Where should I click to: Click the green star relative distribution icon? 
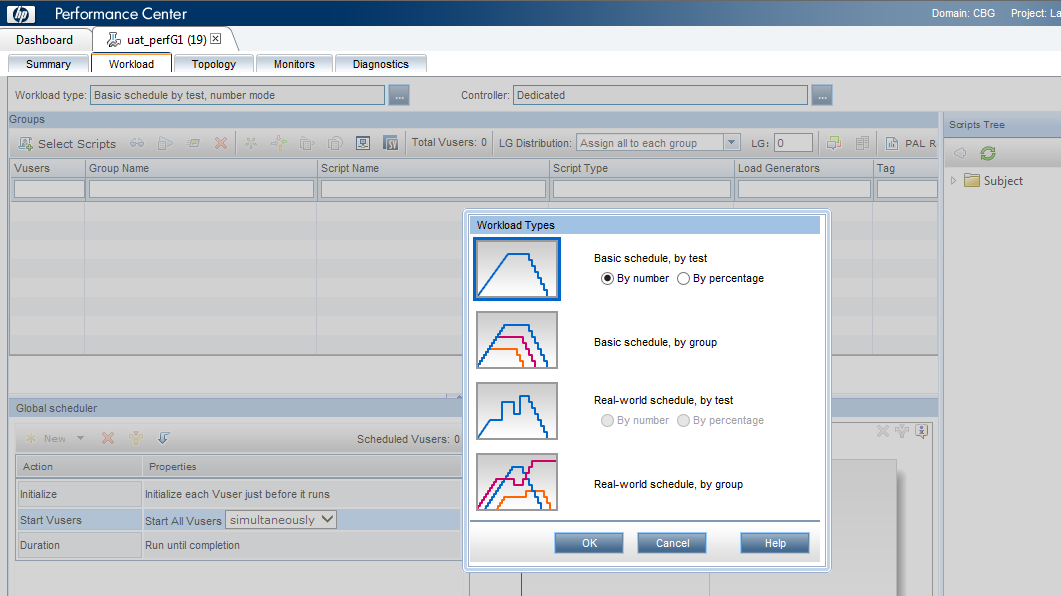pos(251,143)
